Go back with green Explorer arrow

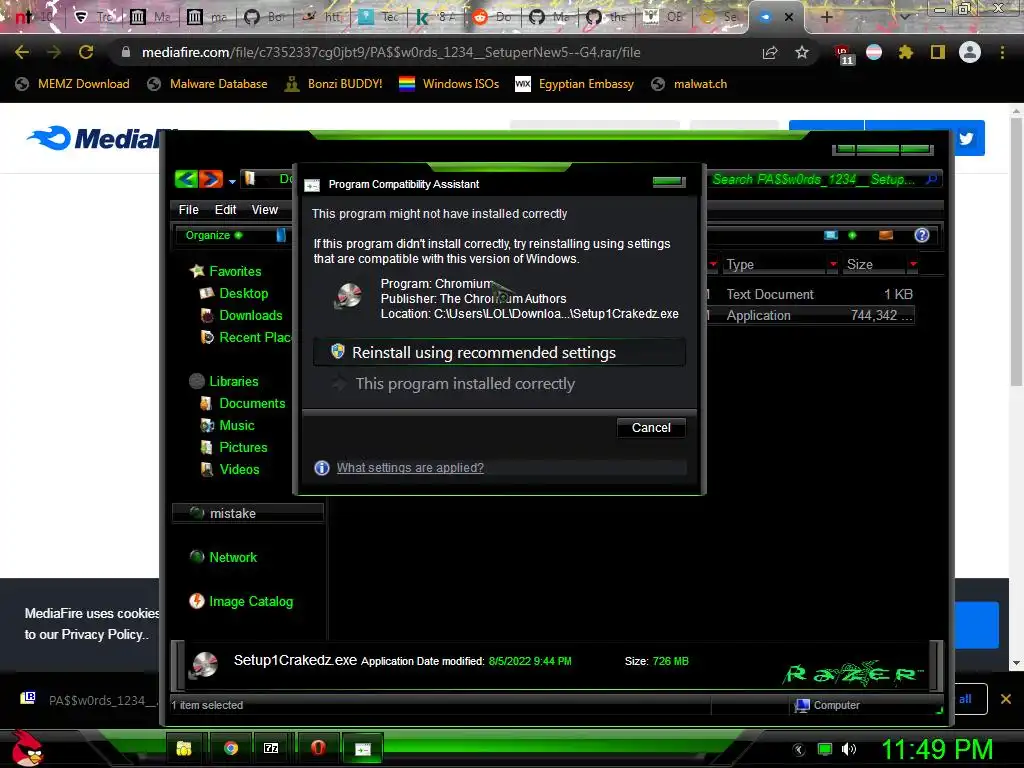186,178
